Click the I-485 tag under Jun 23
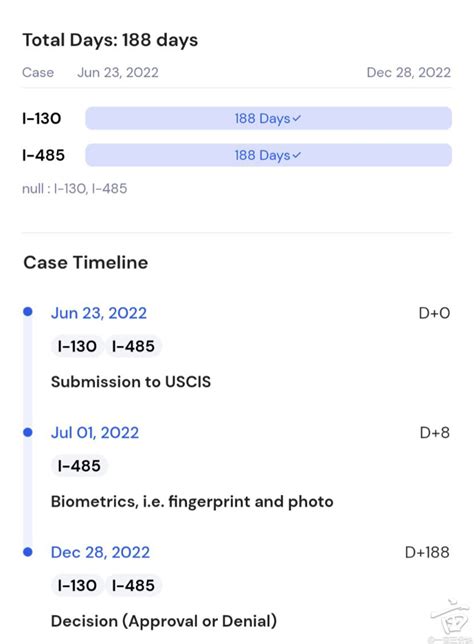474x644 pixels. [133, 346]
